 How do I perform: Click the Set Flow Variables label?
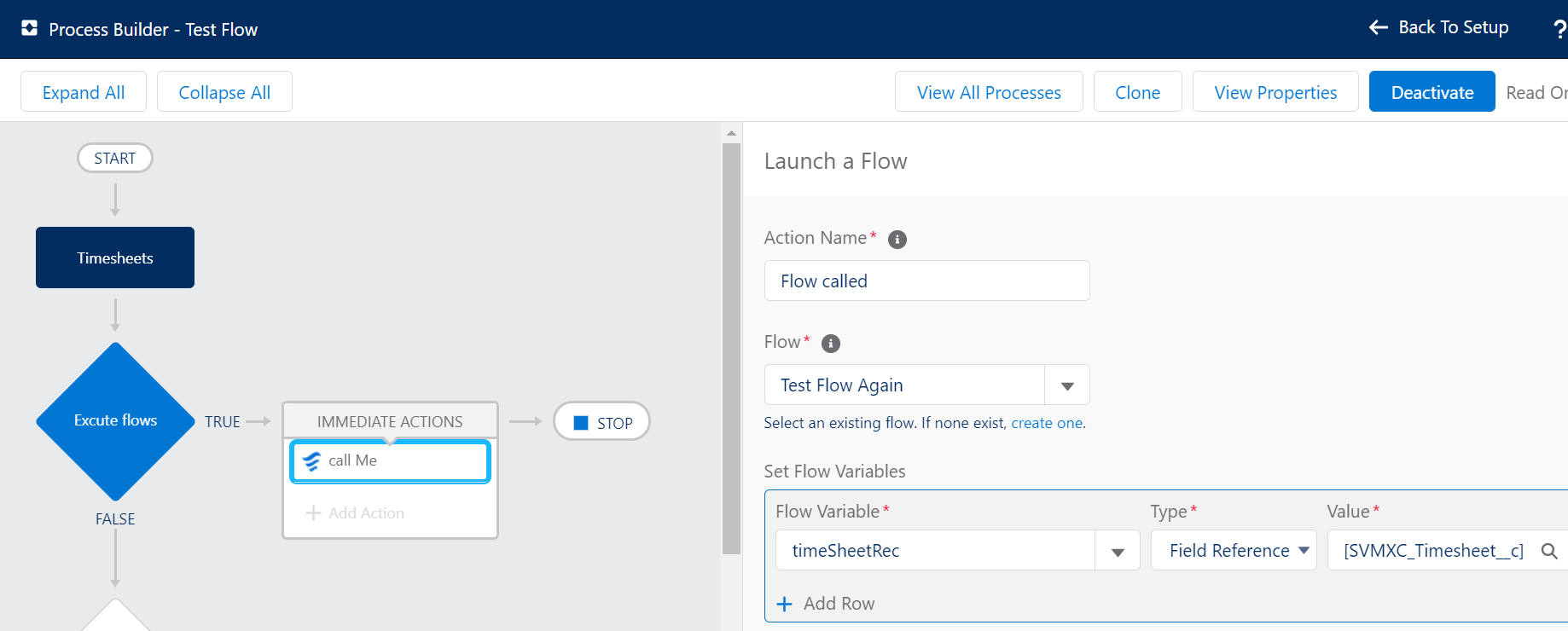coord(834,472)
